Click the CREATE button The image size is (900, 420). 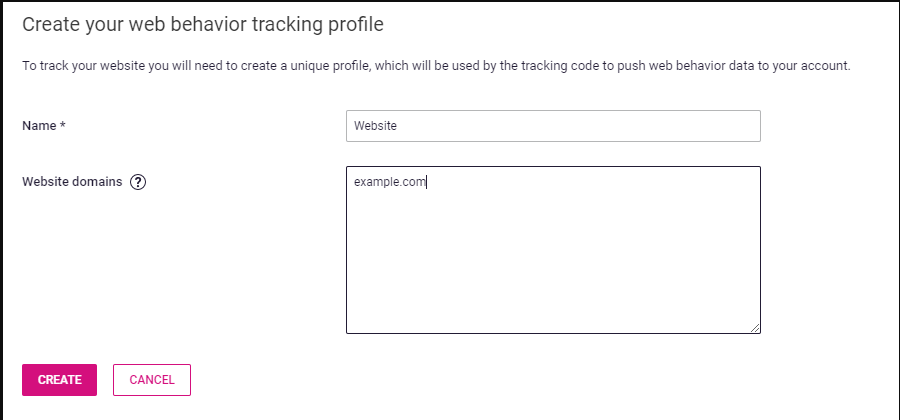tap(60, 380)
